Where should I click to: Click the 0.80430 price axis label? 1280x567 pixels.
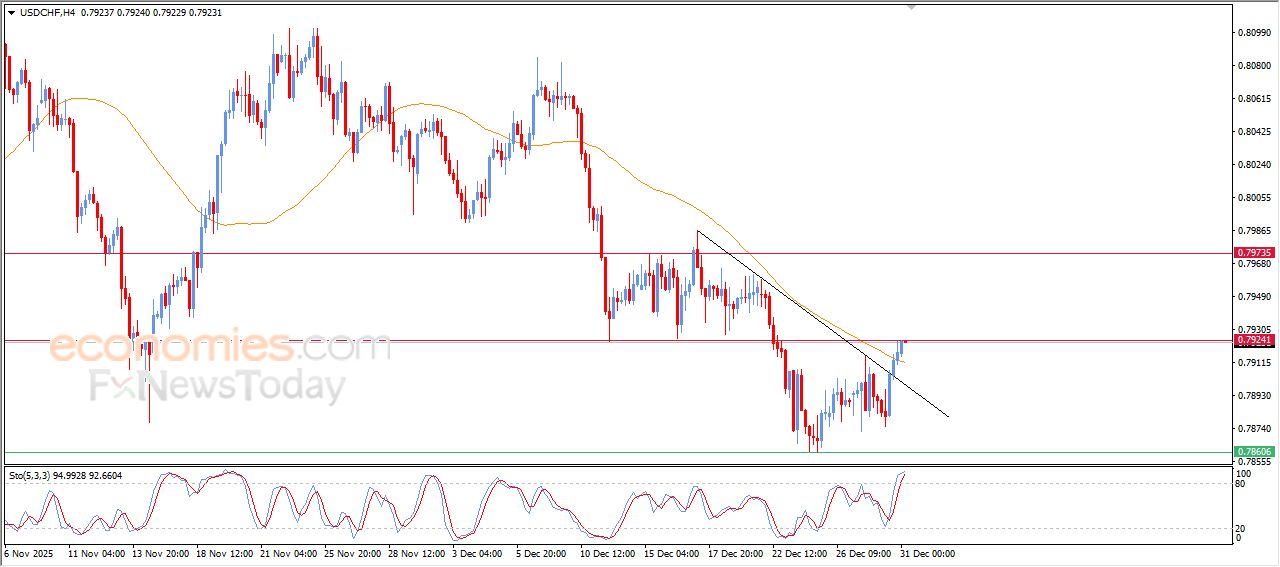point(1253,132)
